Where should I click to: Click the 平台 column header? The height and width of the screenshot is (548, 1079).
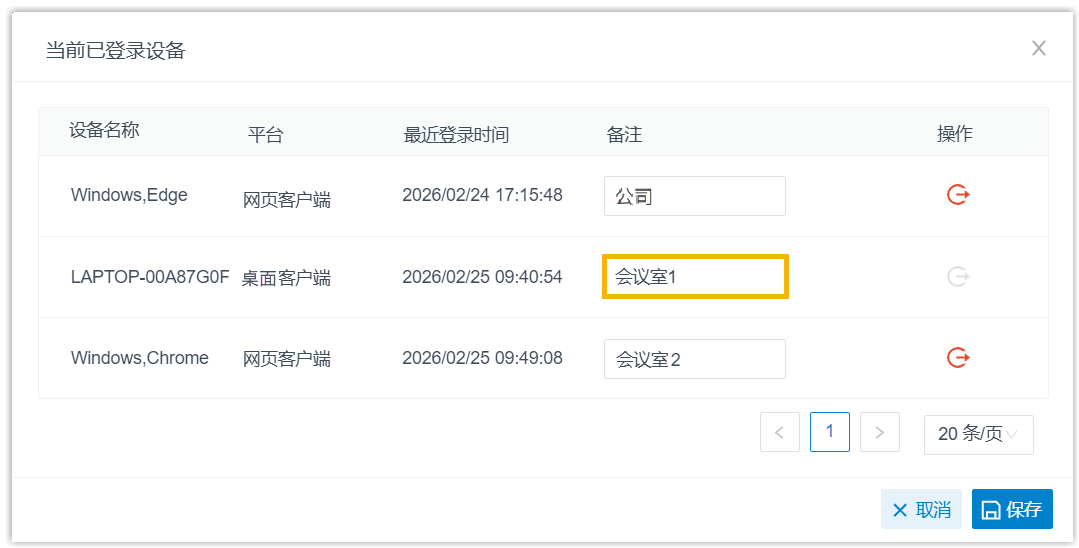[x=265, y=134]
